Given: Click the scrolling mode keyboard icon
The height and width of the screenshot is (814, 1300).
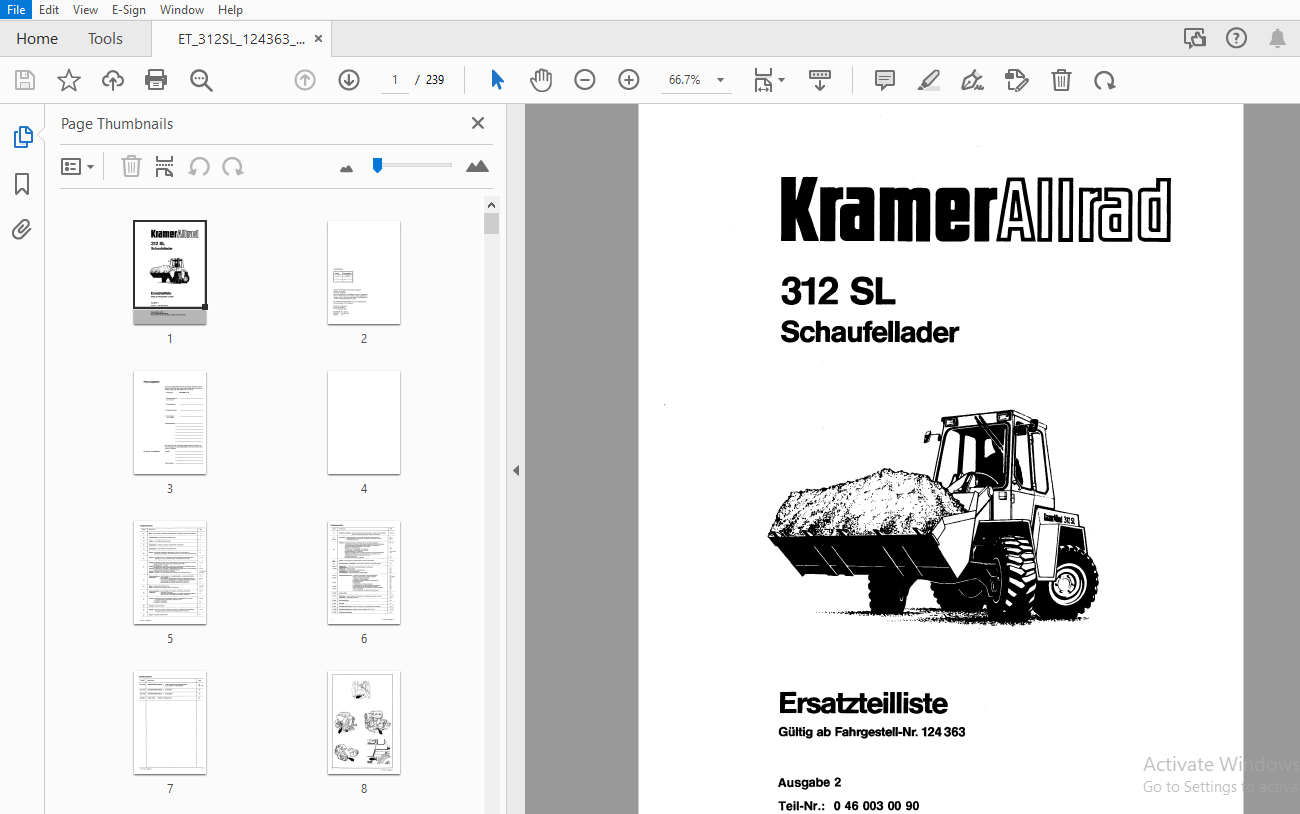Looking at the screenshot, I should [x=820, y=80].
